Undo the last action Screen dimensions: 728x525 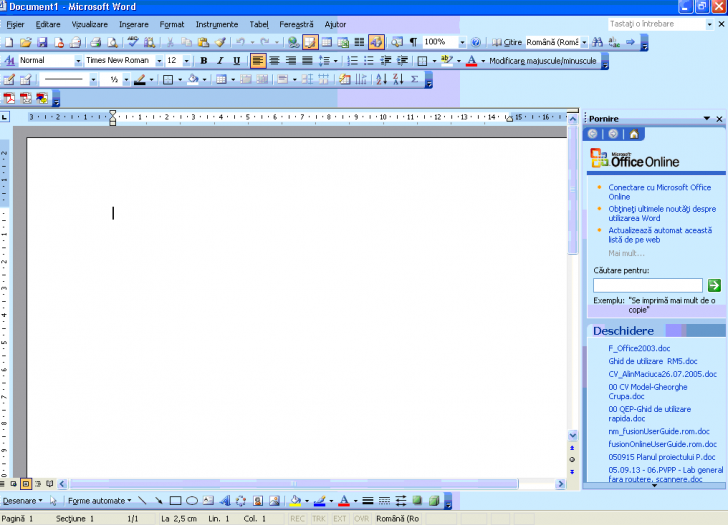[240, 43]
